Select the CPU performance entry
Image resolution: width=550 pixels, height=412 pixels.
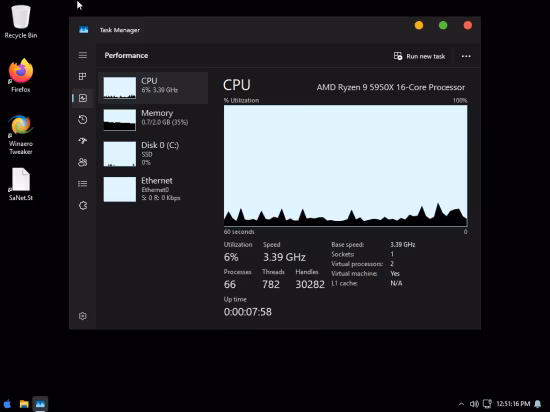click(x=153, y=88)
